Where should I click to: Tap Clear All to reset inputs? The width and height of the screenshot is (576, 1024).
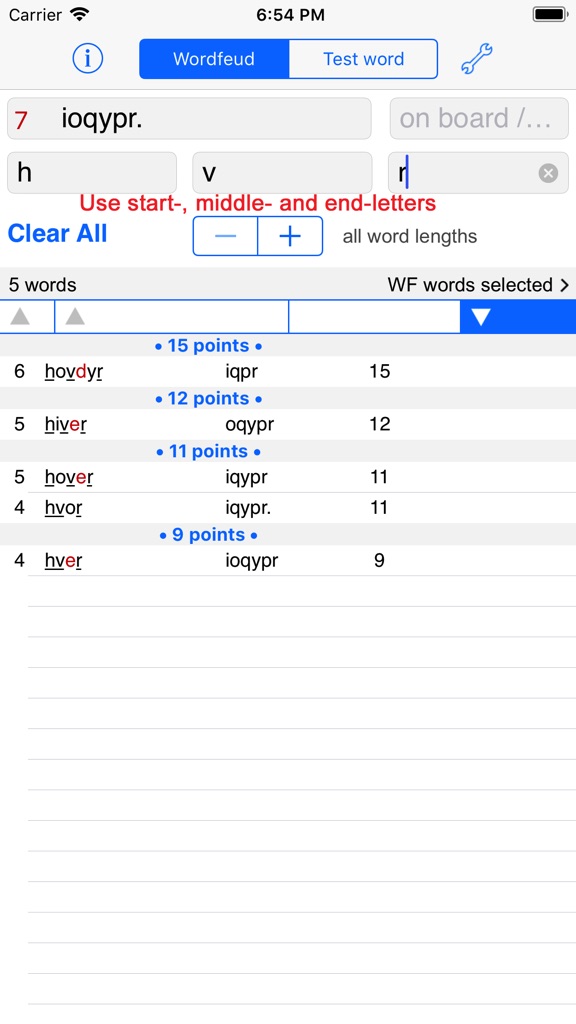coord(57,233)
